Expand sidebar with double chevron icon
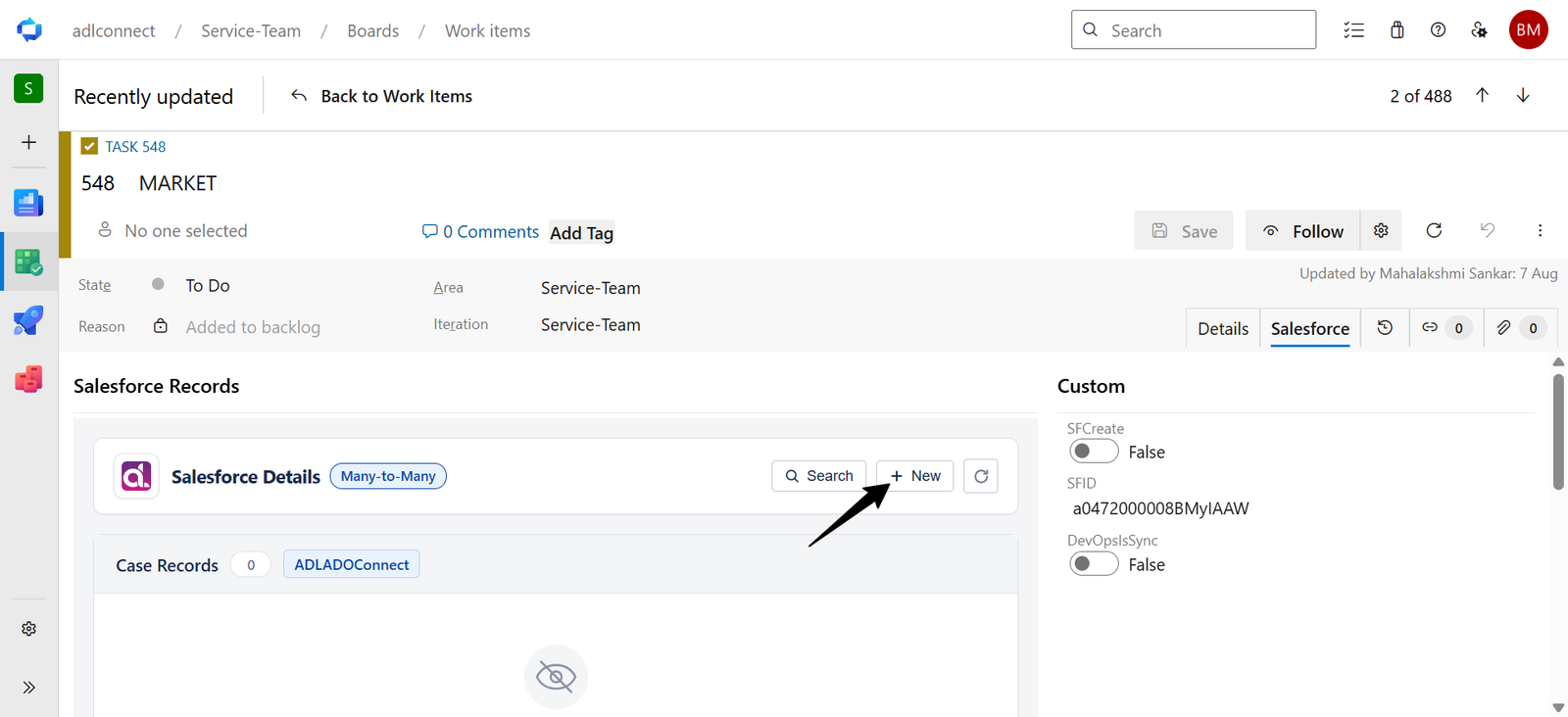Image resolution: width=1568 pixels, height=717 pixels. (x=28, y=688)
